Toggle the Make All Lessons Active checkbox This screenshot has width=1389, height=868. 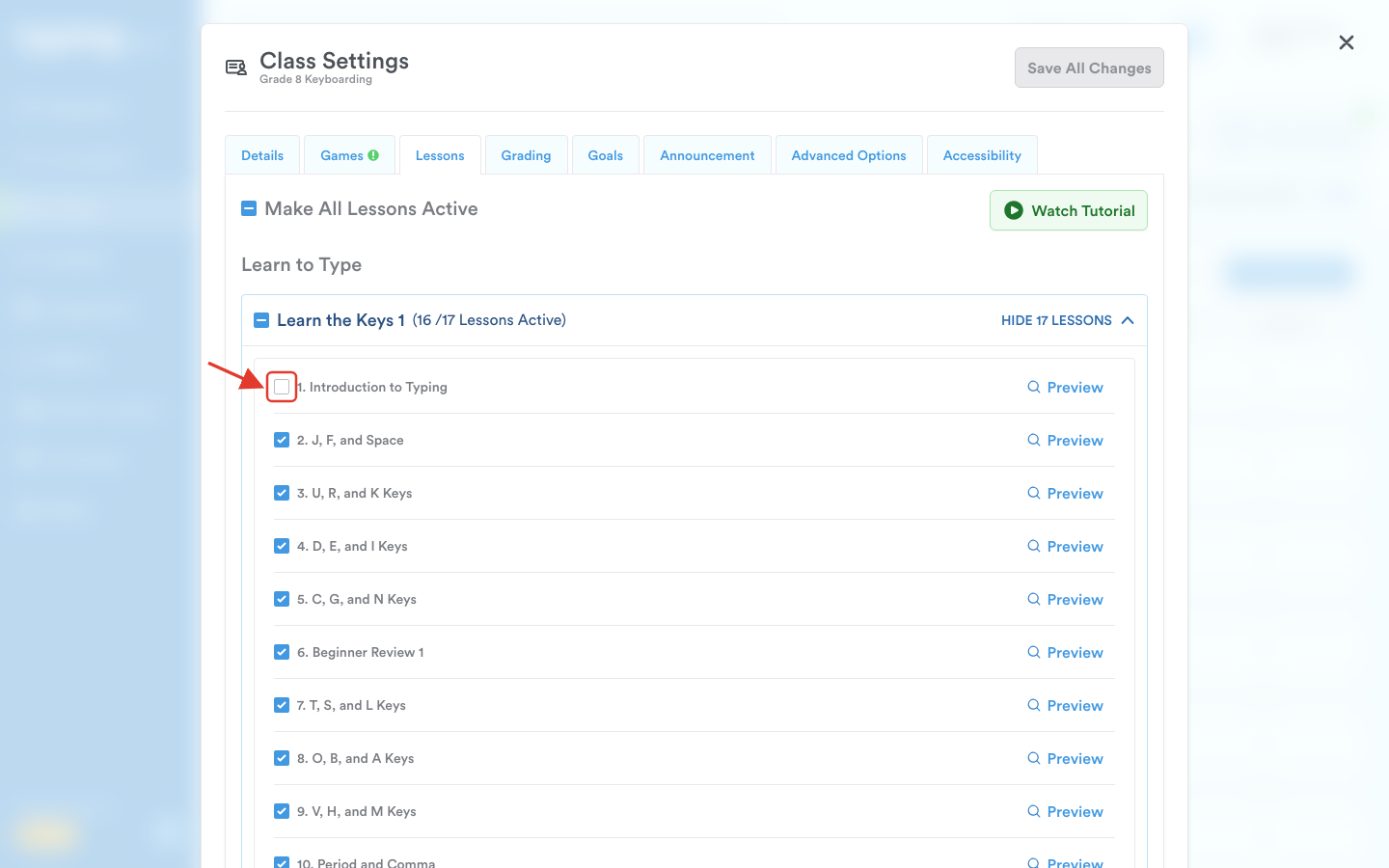[x=249, y=208]
